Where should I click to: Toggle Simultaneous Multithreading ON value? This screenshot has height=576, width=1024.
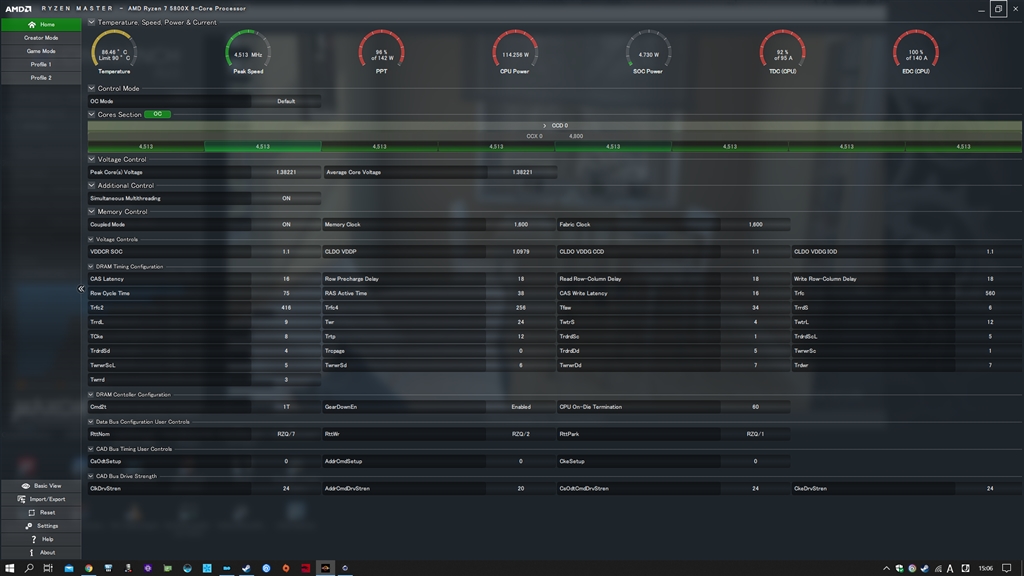(x=286, y=199)
